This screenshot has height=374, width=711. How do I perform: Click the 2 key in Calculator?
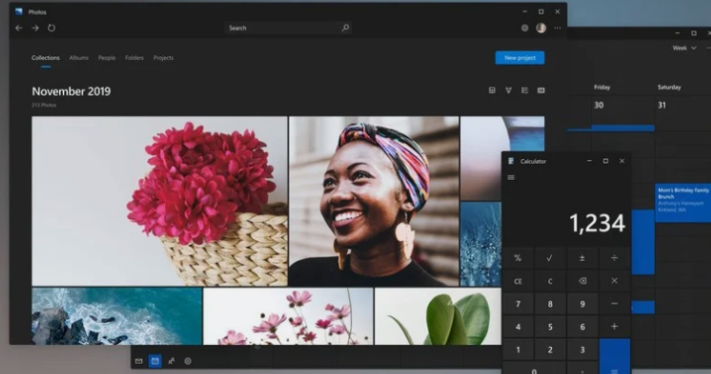click(550, 350)
